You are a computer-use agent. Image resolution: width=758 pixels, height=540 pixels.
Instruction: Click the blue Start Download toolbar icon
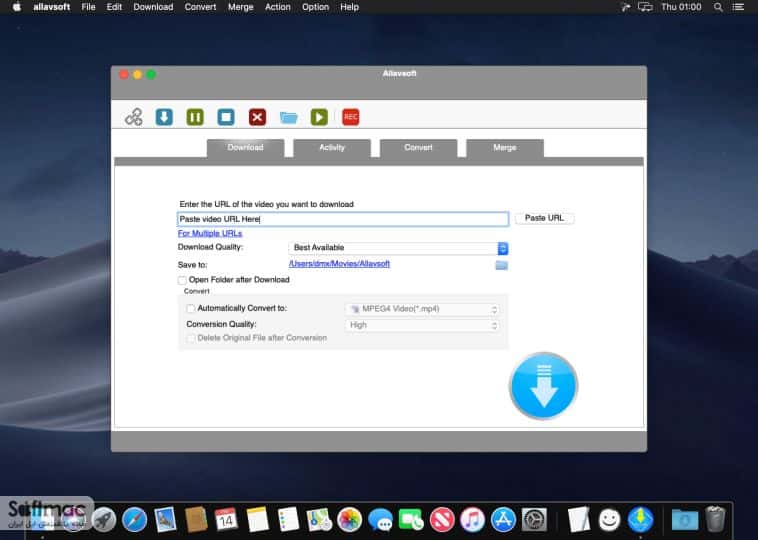pos(164,117)
